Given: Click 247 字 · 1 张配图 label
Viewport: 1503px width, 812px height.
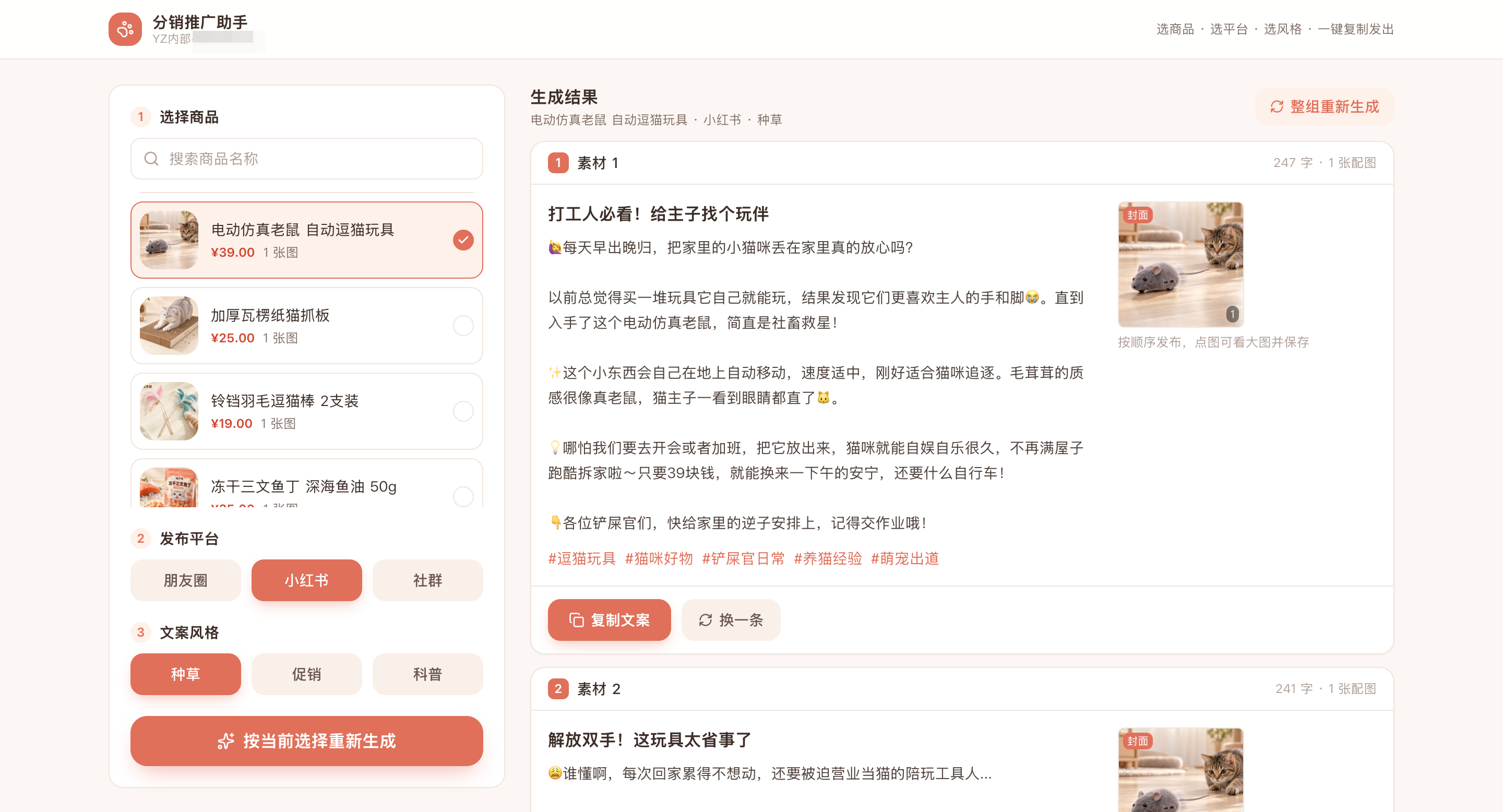Looking at the screenshot, I should click(x=1325, y=163).
